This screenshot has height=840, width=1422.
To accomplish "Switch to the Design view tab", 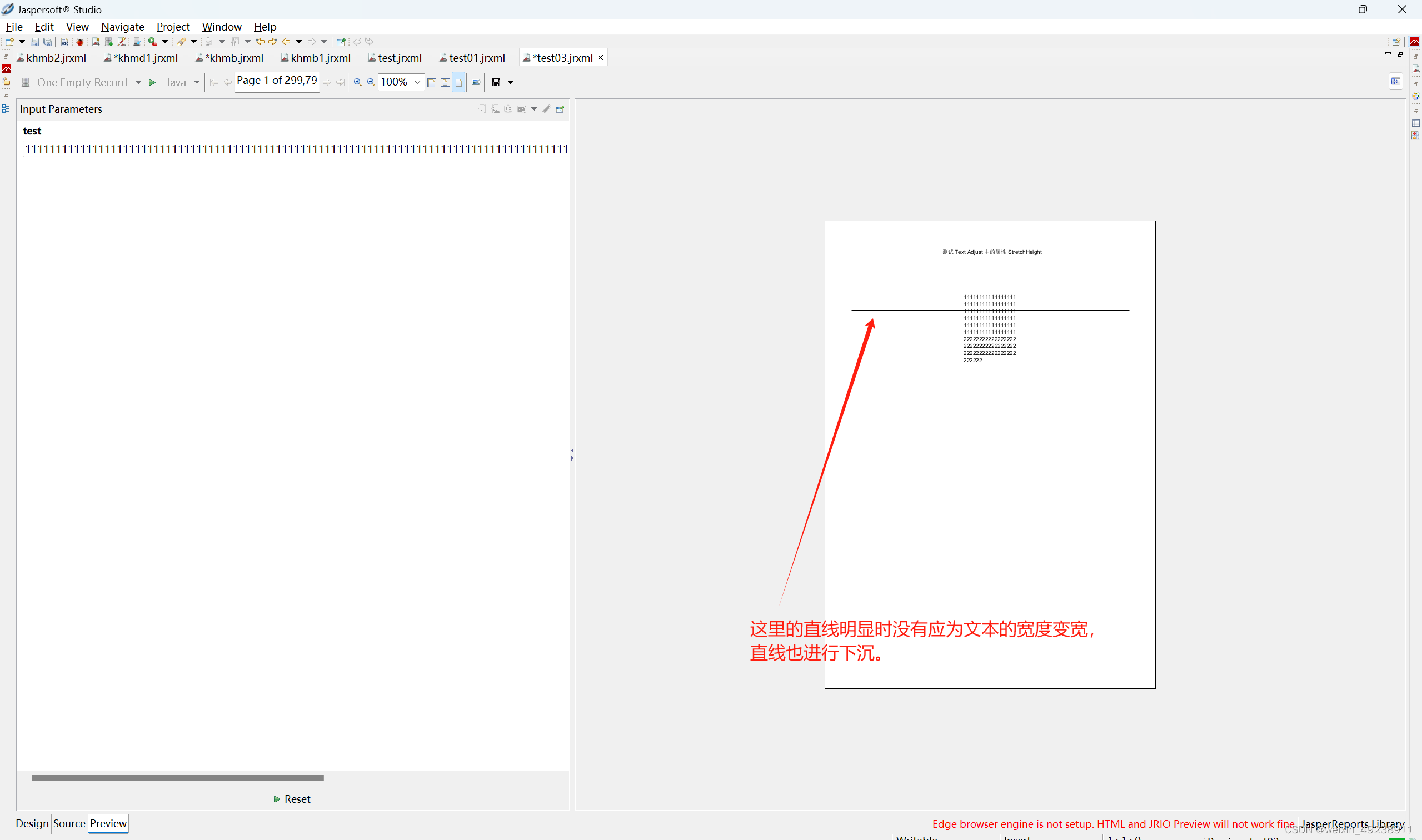I will click(x=32, y=823).
